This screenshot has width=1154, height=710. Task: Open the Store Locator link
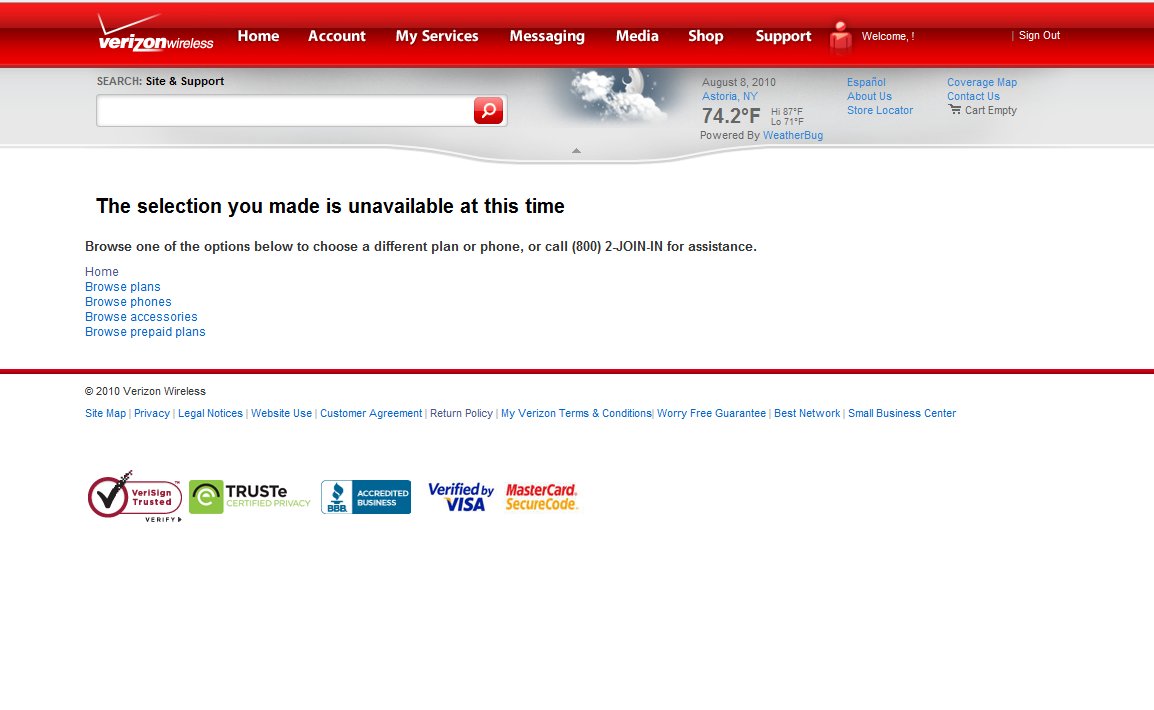point(879,110)
